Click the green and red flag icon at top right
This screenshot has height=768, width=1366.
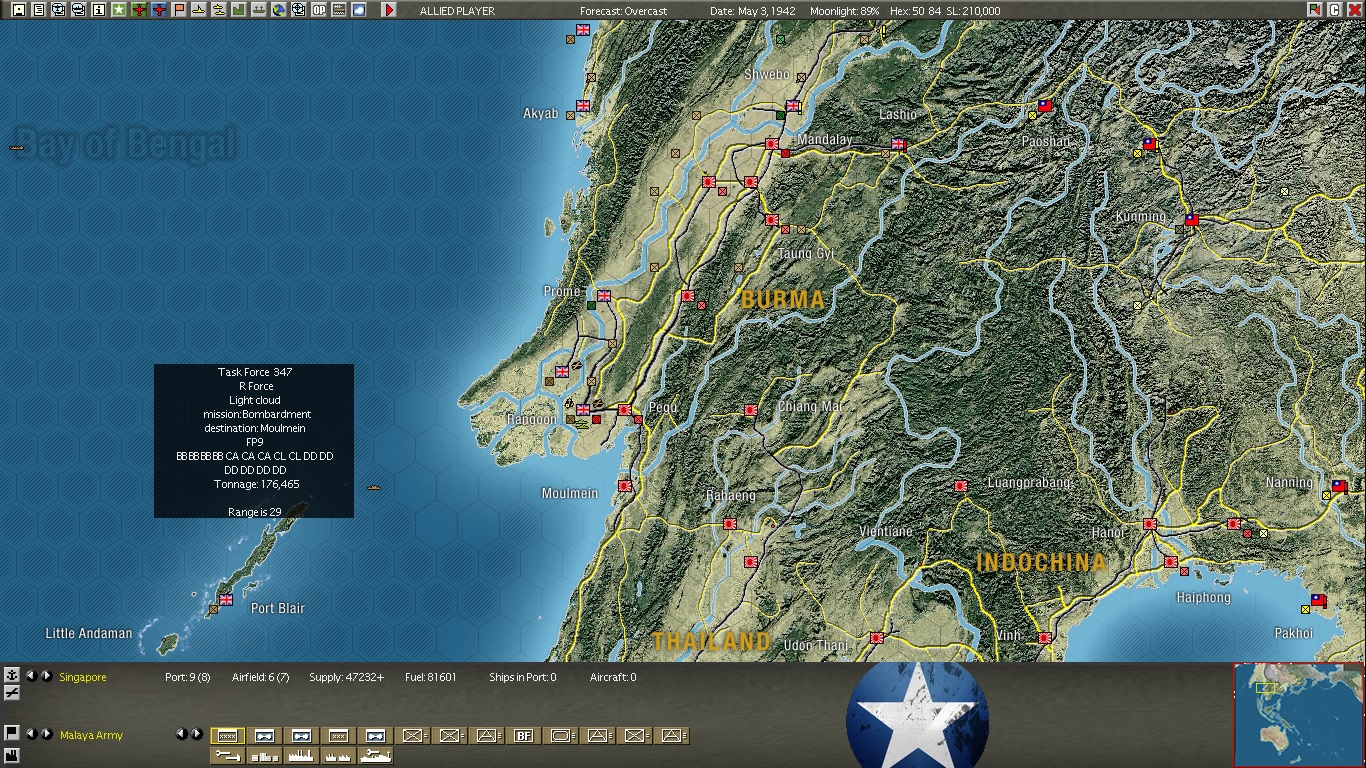click(x=1315, y=10)
